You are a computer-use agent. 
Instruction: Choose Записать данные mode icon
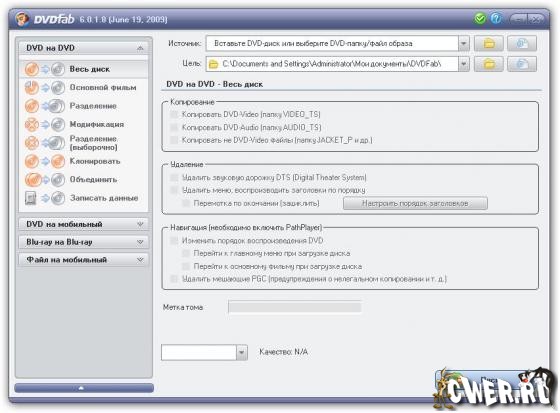(x=45, y=198)
